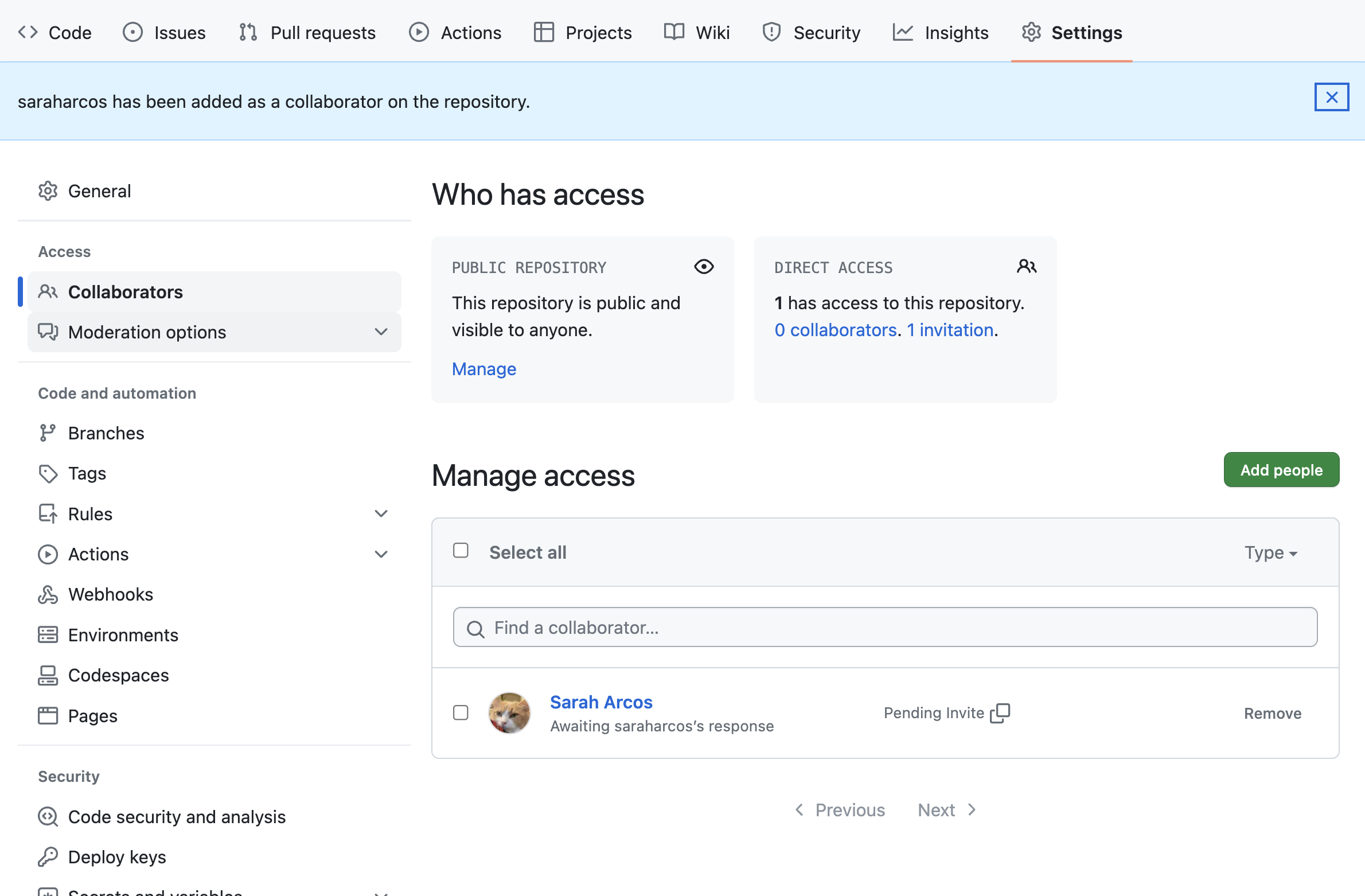
Task: Expand the Rules section chevron
Action: [381, 514]
